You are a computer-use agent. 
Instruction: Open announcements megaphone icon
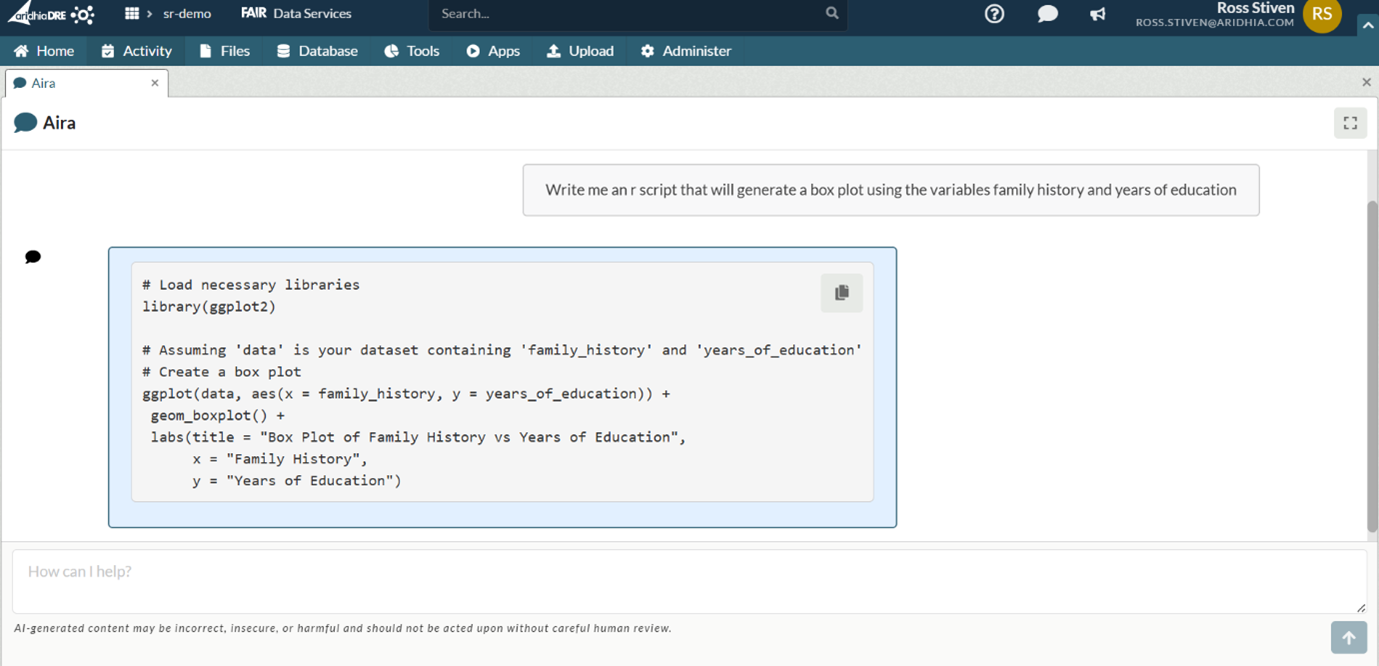pos(1098,14)
